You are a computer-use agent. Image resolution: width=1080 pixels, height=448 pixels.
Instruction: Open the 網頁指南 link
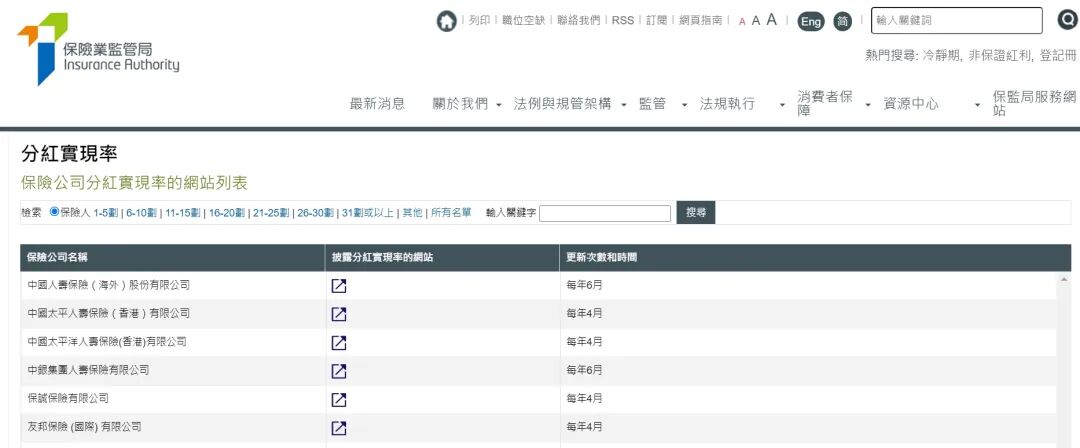coord(700,21)
